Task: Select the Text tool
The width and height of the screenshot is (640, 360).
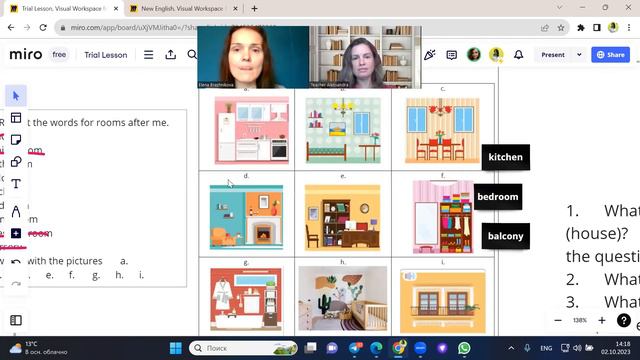Action: [16, 184]
